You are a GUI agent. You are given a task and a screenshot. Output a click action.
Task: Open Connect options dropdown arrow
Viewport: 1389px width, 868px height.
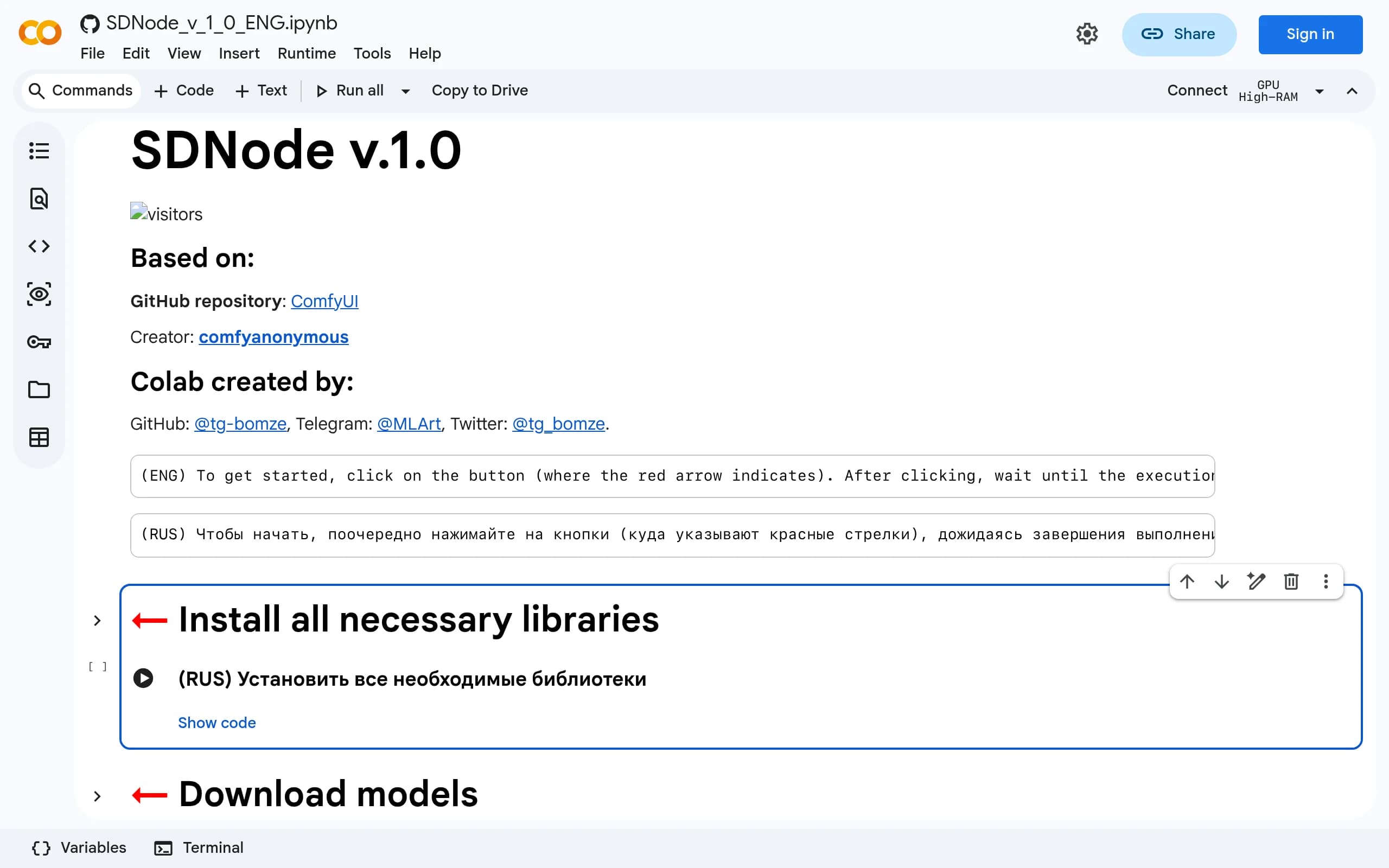pos(1320,91)
